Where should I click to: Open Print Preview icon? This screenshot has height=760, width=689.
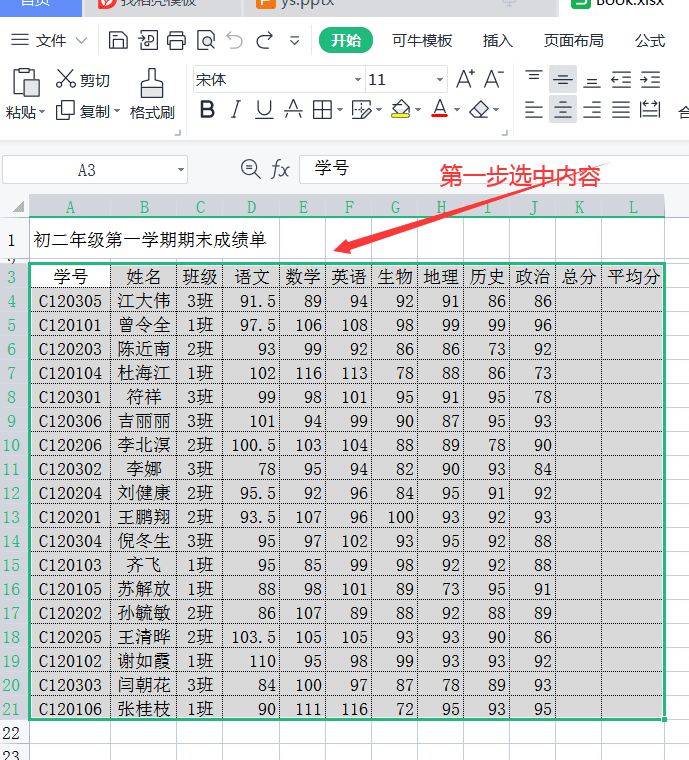point(206,40)
